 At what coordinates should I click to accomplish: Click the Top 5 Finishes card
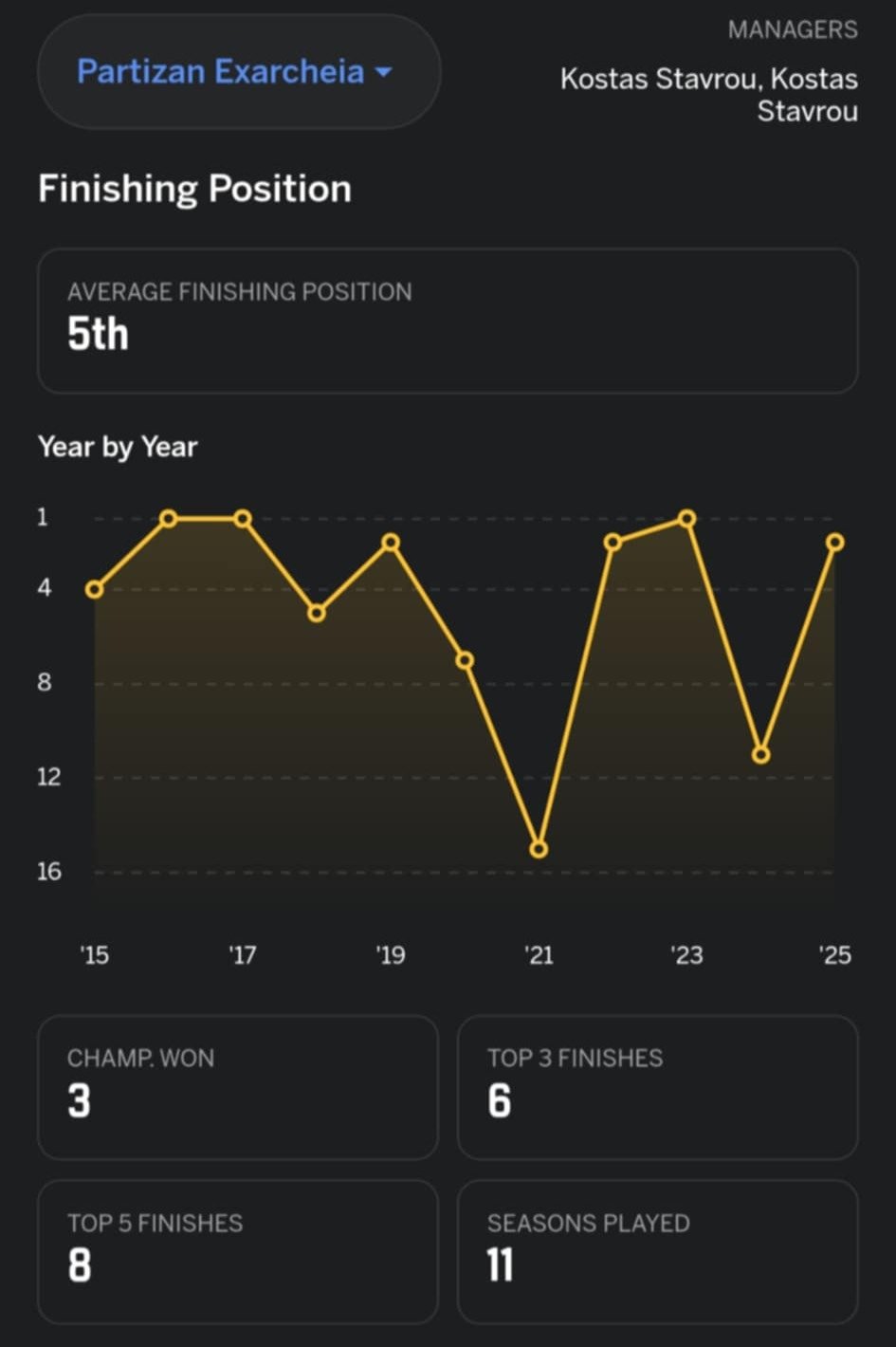tap(237, 1251)
